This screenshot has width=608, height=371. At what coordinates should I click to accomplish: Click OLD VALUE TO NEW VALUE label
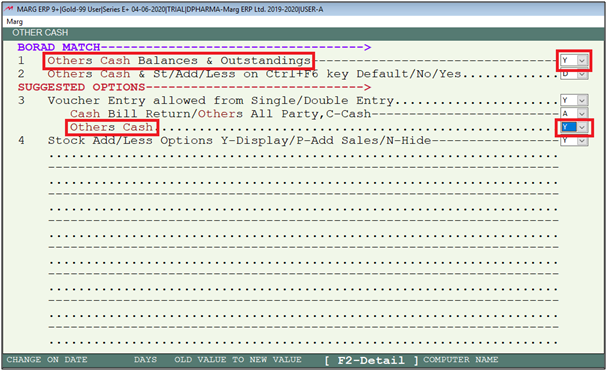238,360
